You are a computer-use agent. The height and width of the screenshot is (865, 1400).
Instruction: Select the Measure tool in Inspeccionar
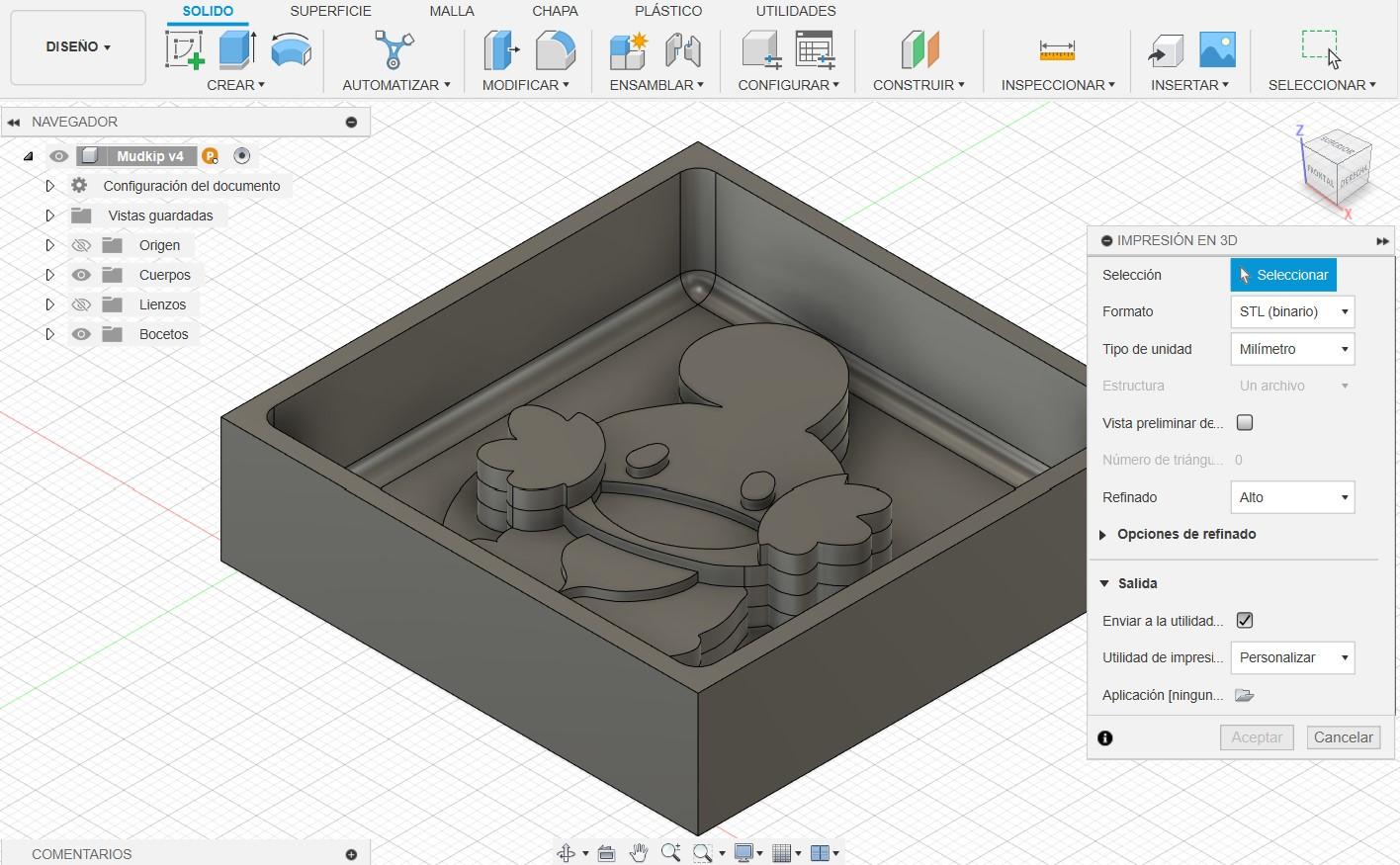pos(1057,49)
